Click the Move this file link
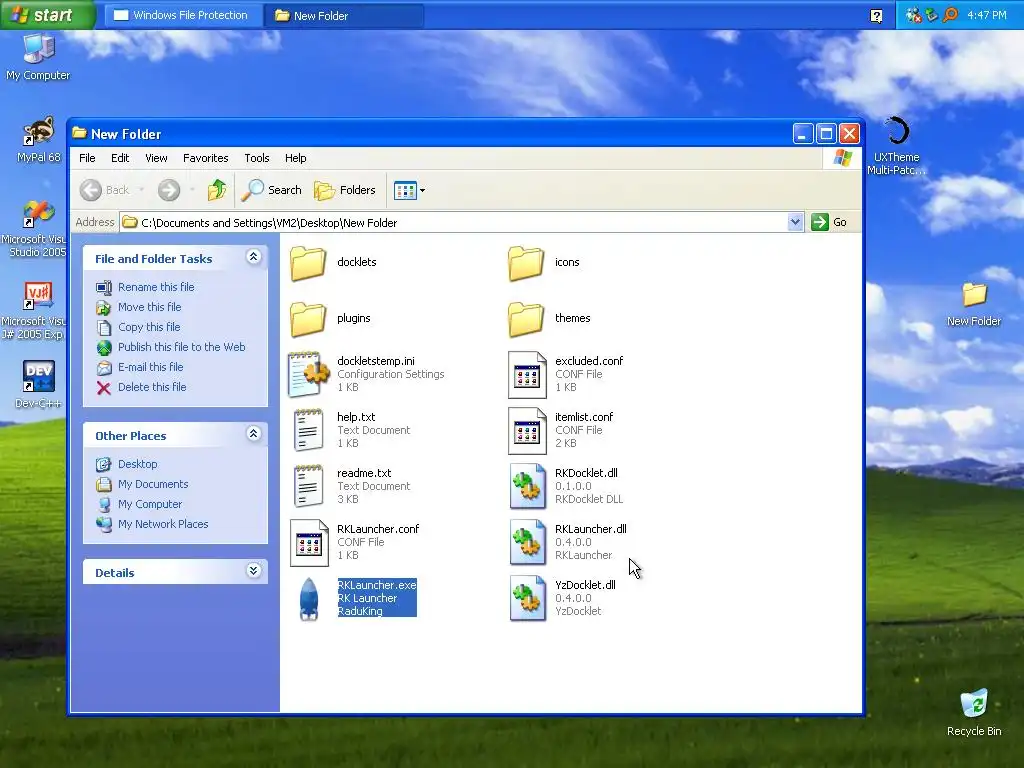 coord(150,307)
